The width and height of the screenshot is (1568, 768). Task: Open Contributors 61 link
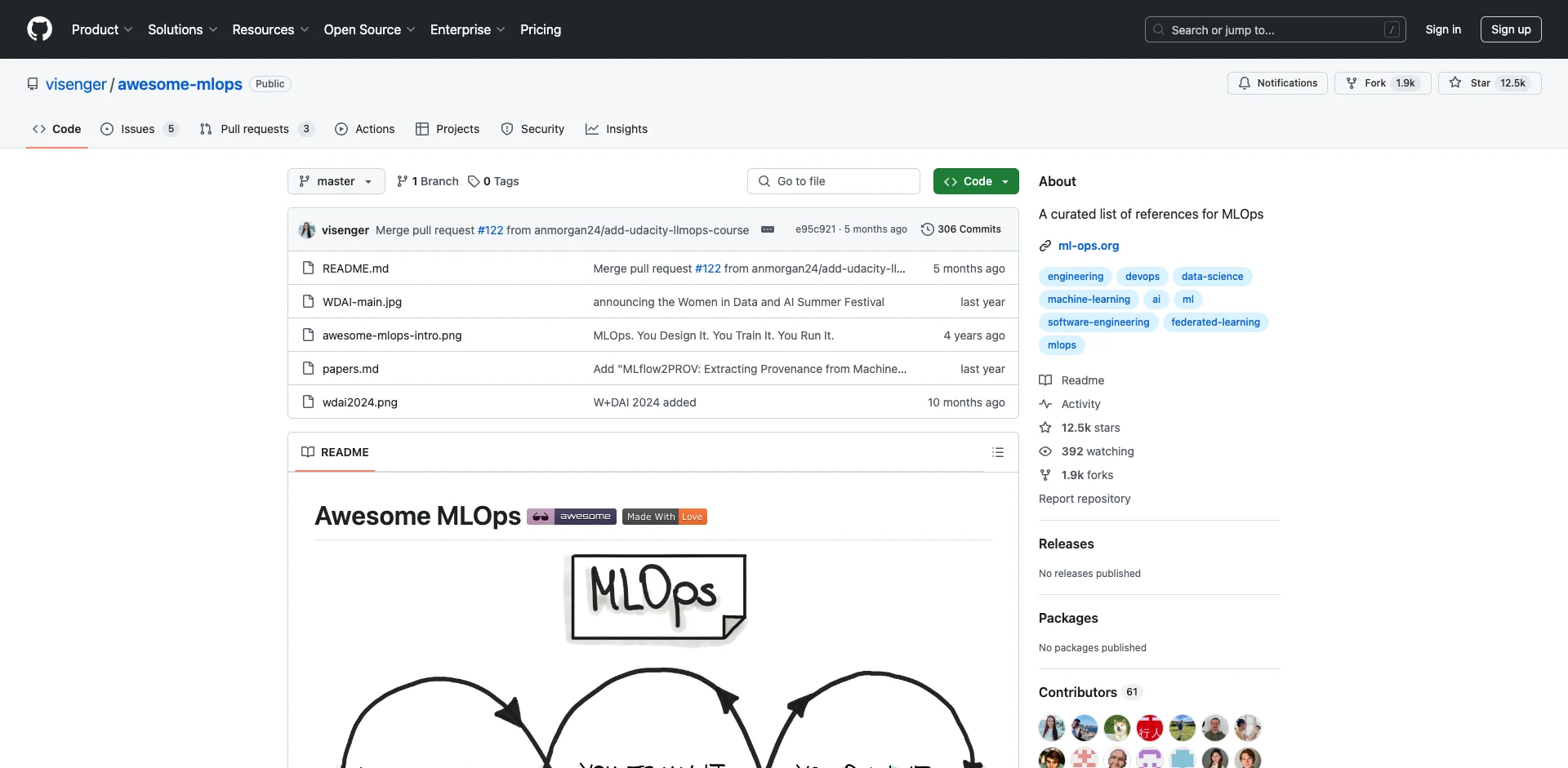[x=1090, y=692]
